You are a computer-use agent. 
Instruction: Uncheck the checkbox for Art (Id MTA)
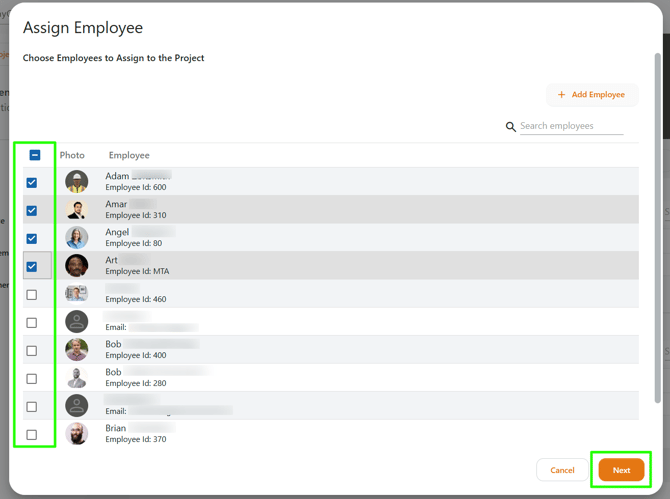click(x=32, y=267)
